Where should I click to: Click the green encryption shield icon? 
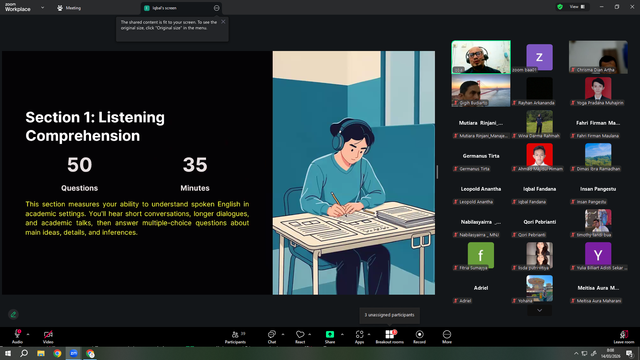coord(560,7)
